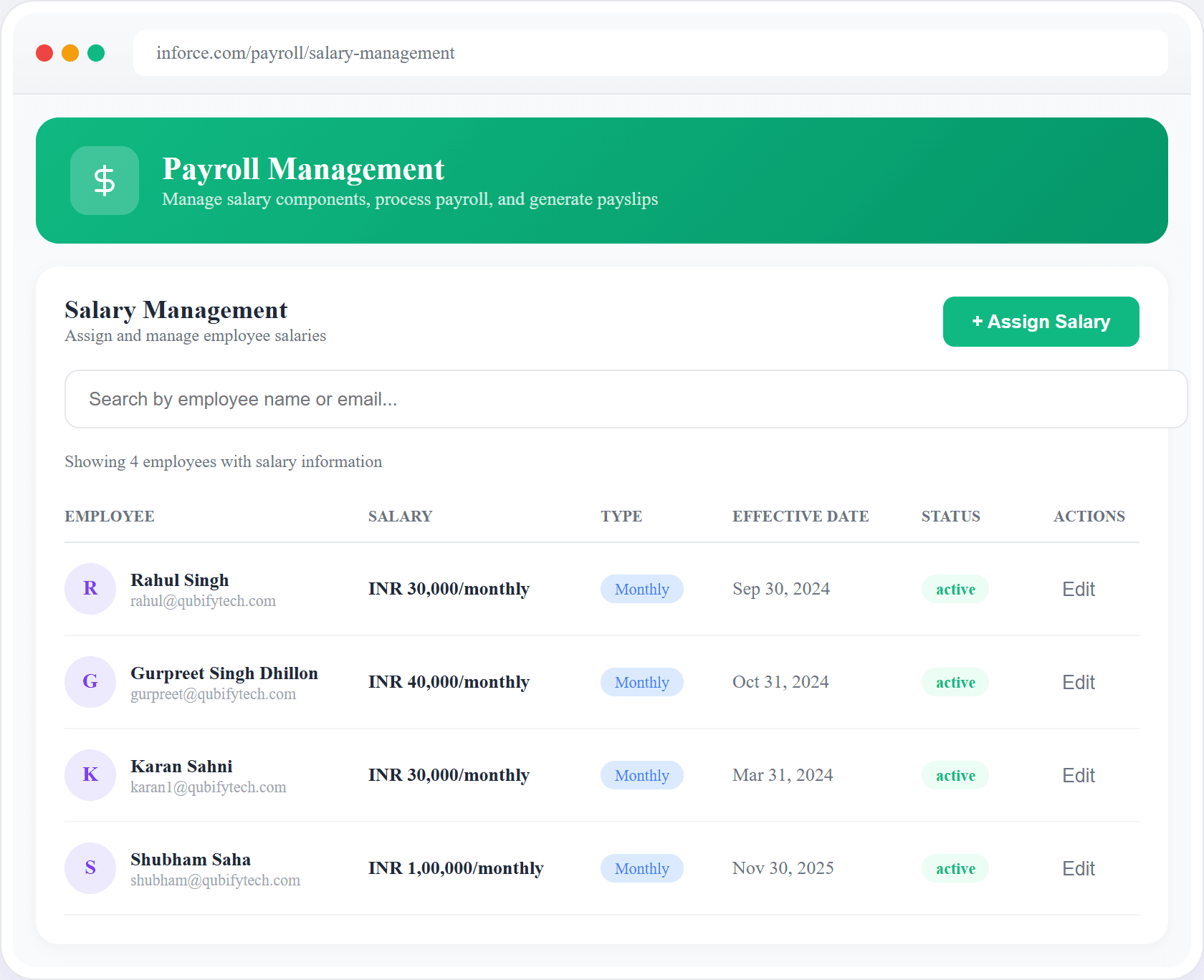Click the Salary Management heading
Viewport: 1204px width, 980px height.
176,310
